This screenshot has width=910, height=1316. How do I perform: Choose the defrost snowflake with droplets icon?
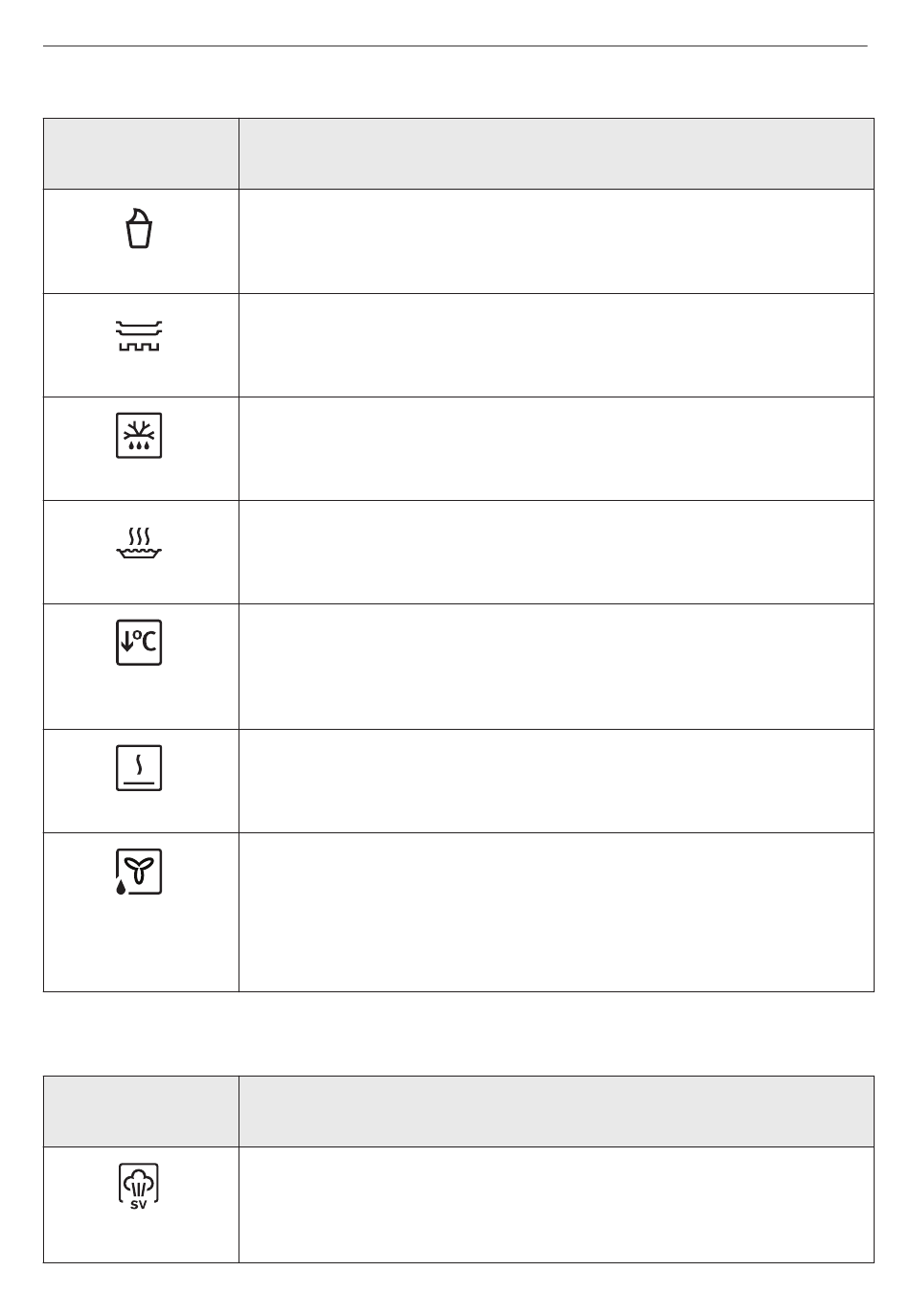click(139, 436)
